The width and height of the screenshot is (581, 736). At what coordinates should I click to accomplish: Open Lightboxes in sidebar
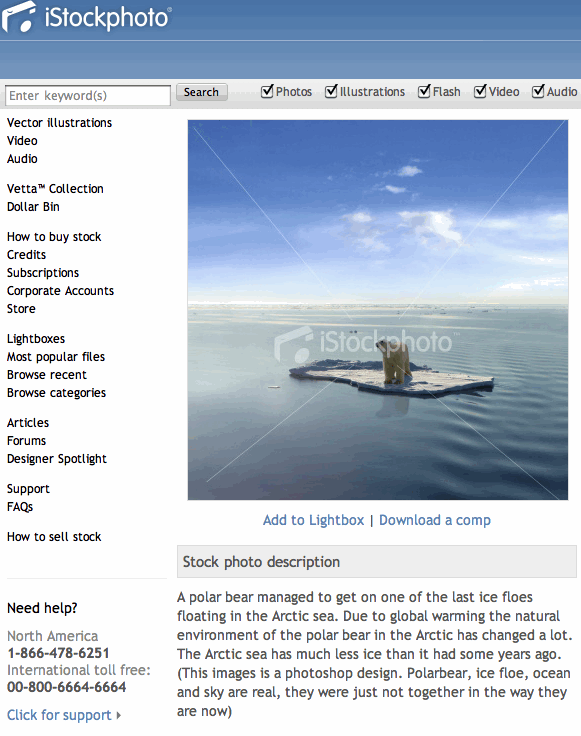pos(36,339)
